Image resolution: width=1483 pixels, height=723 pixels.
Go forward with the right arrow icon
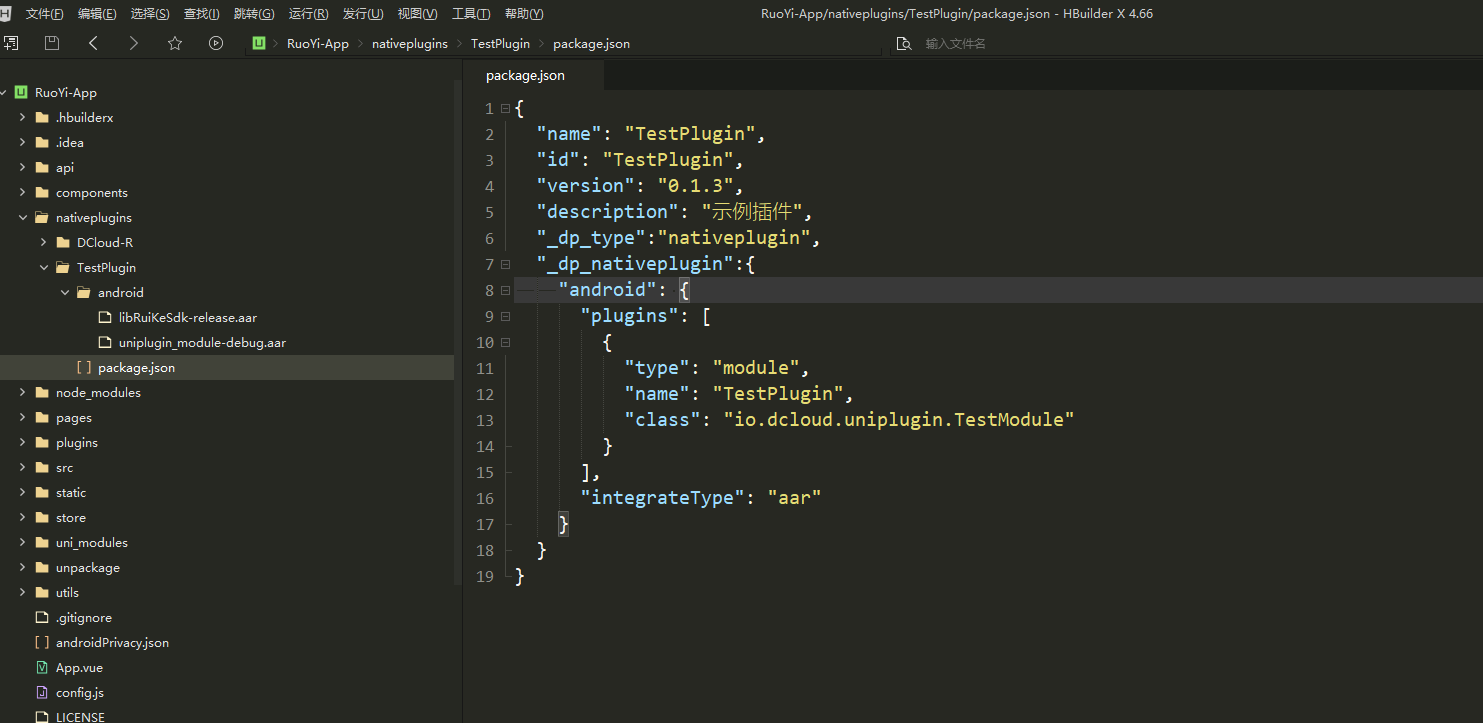click(x=134, y=43)
